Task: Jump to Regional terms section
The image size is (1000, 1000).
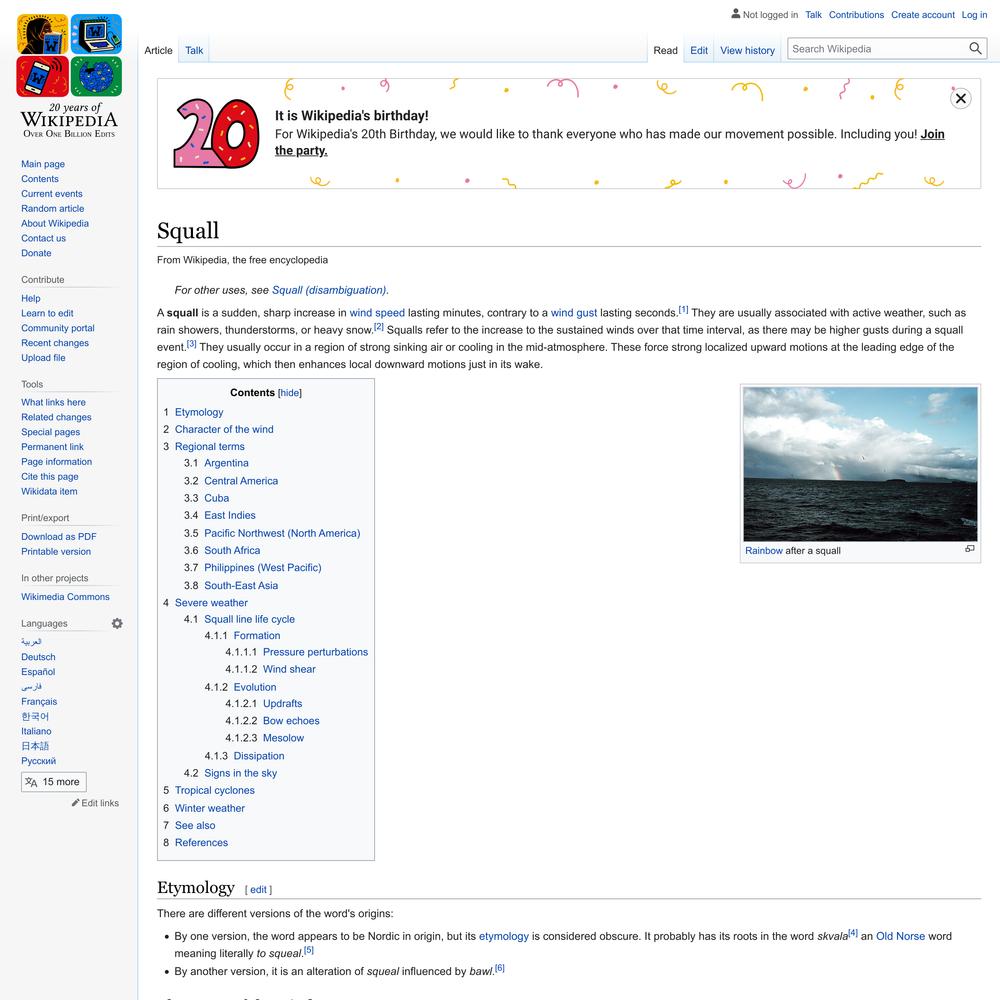Action: 209,447
